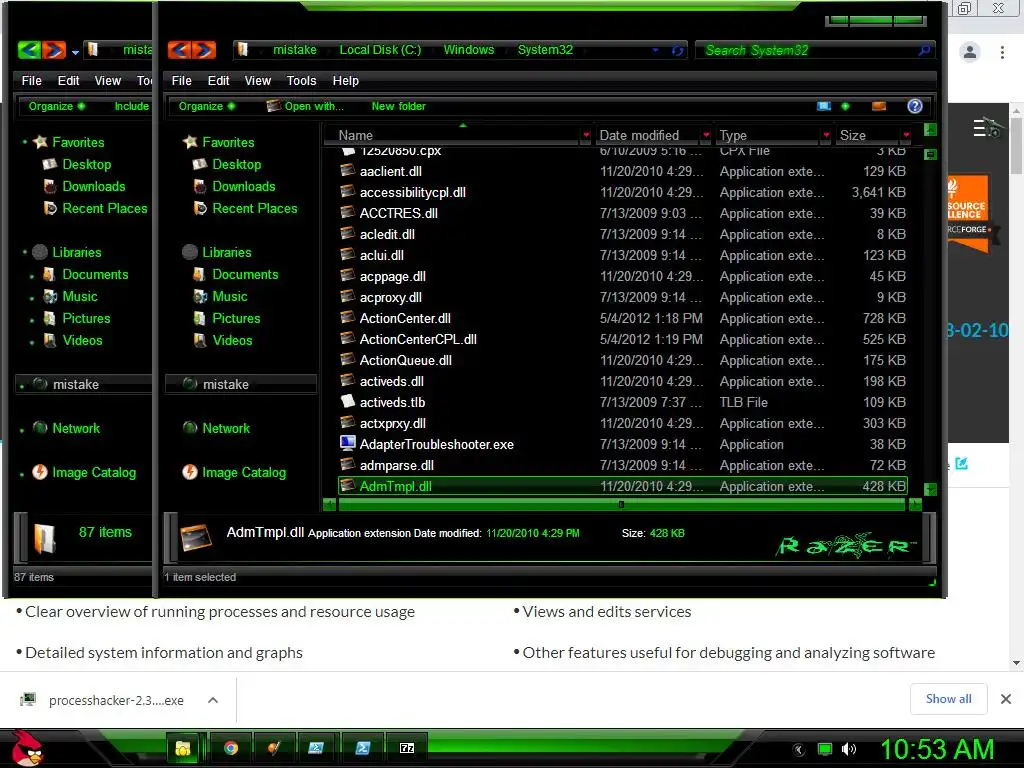Viewport: 1024px width, 768px height.
Task: Open Chrome three-dot menu
Action: (1002, 52)
